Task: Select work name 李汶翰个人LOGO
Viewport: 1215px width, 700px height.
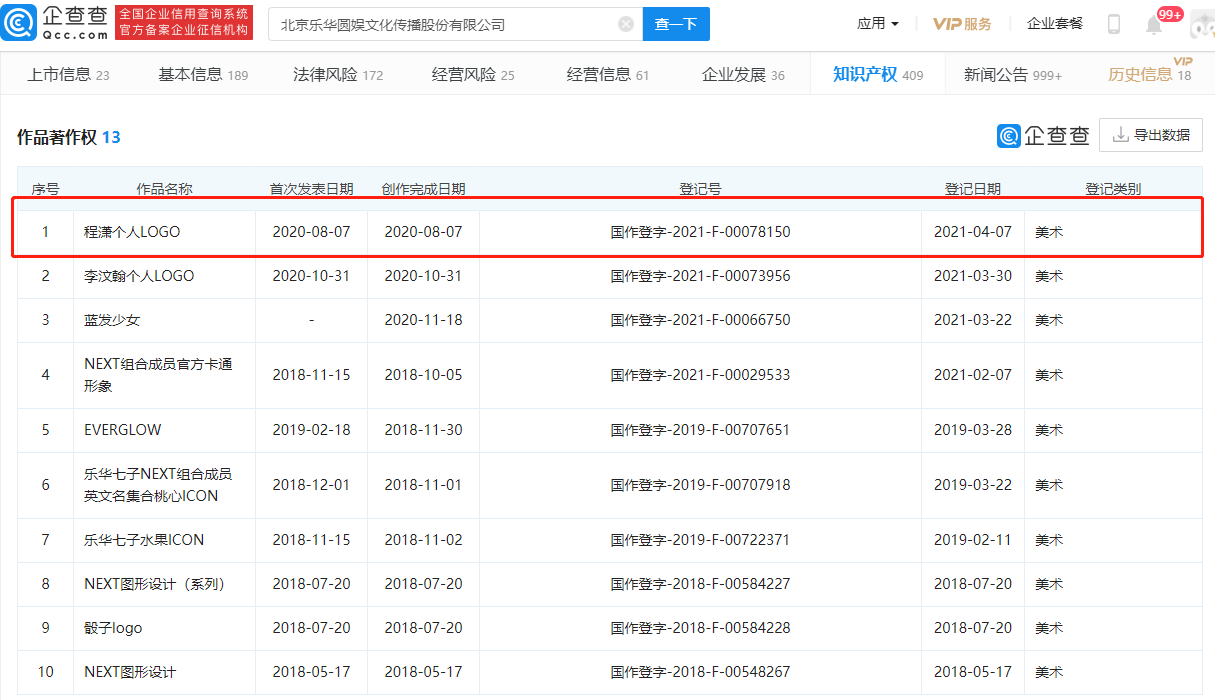Action: pos(139,276)
